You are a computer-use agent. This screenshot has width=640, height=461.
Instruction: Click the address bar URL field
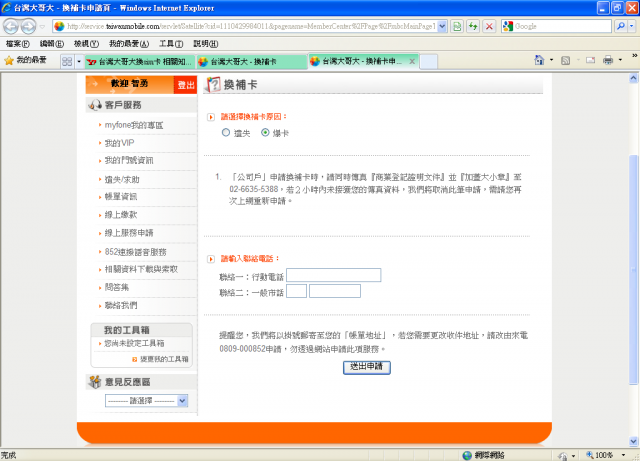251,27
